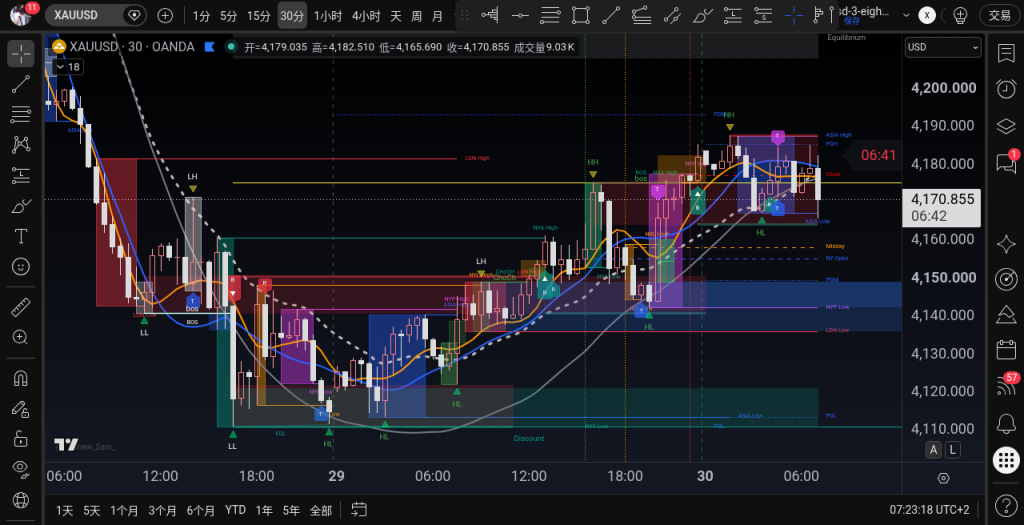Open the lightbulb quick search icon
Image resolution: width=1024 pixels, height=525 pixels.
point(960,16)
